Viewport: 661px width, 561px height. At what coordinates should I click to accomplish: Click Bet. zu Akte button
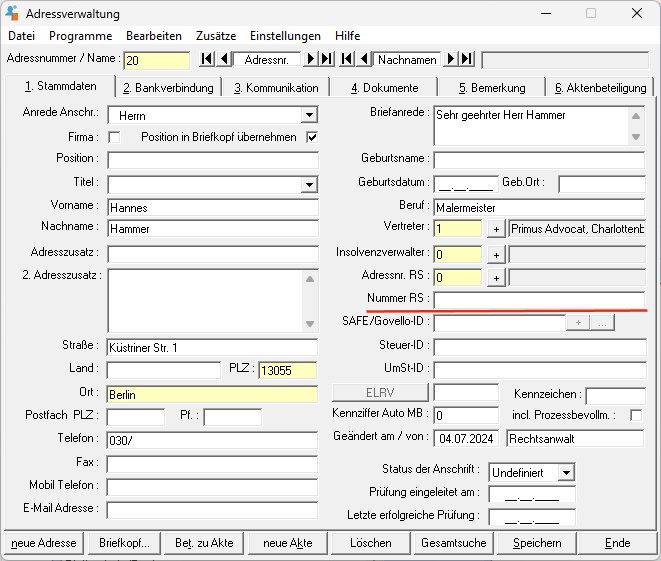coord(204,543)
